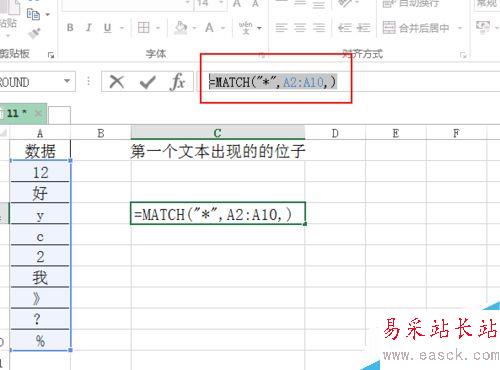Select column F header

[x=456, y=133]
